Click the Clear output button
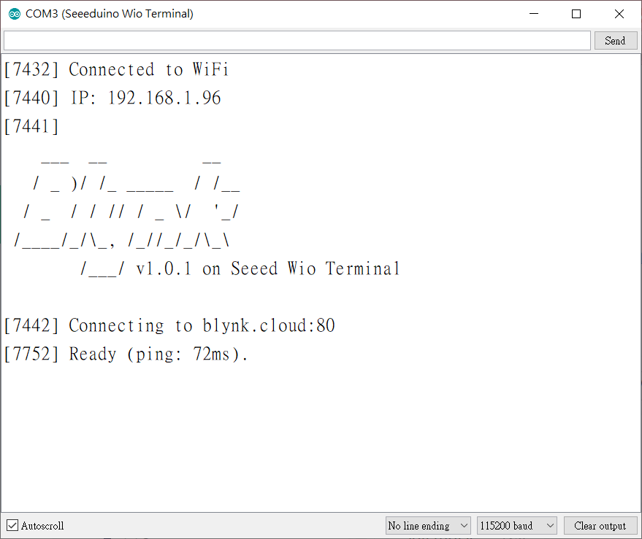 coord(600,525)
